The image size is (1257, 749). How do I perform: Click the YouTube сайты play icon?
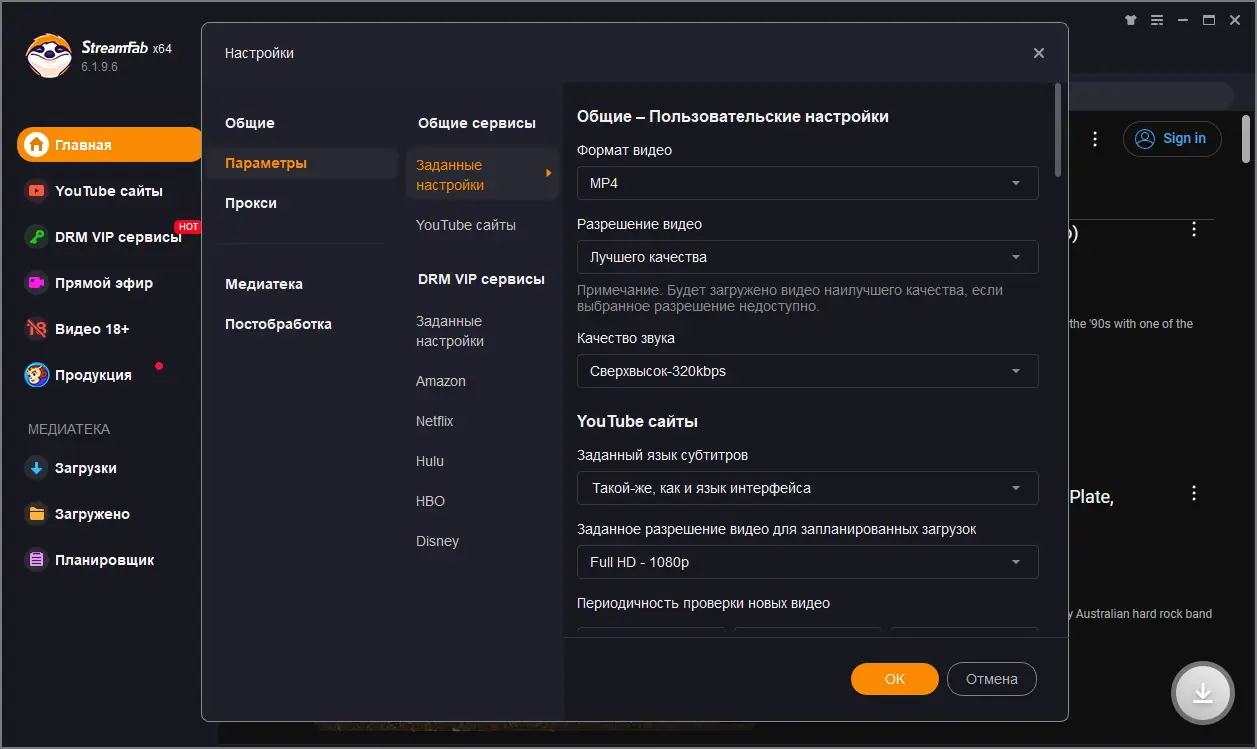[37, 191]
